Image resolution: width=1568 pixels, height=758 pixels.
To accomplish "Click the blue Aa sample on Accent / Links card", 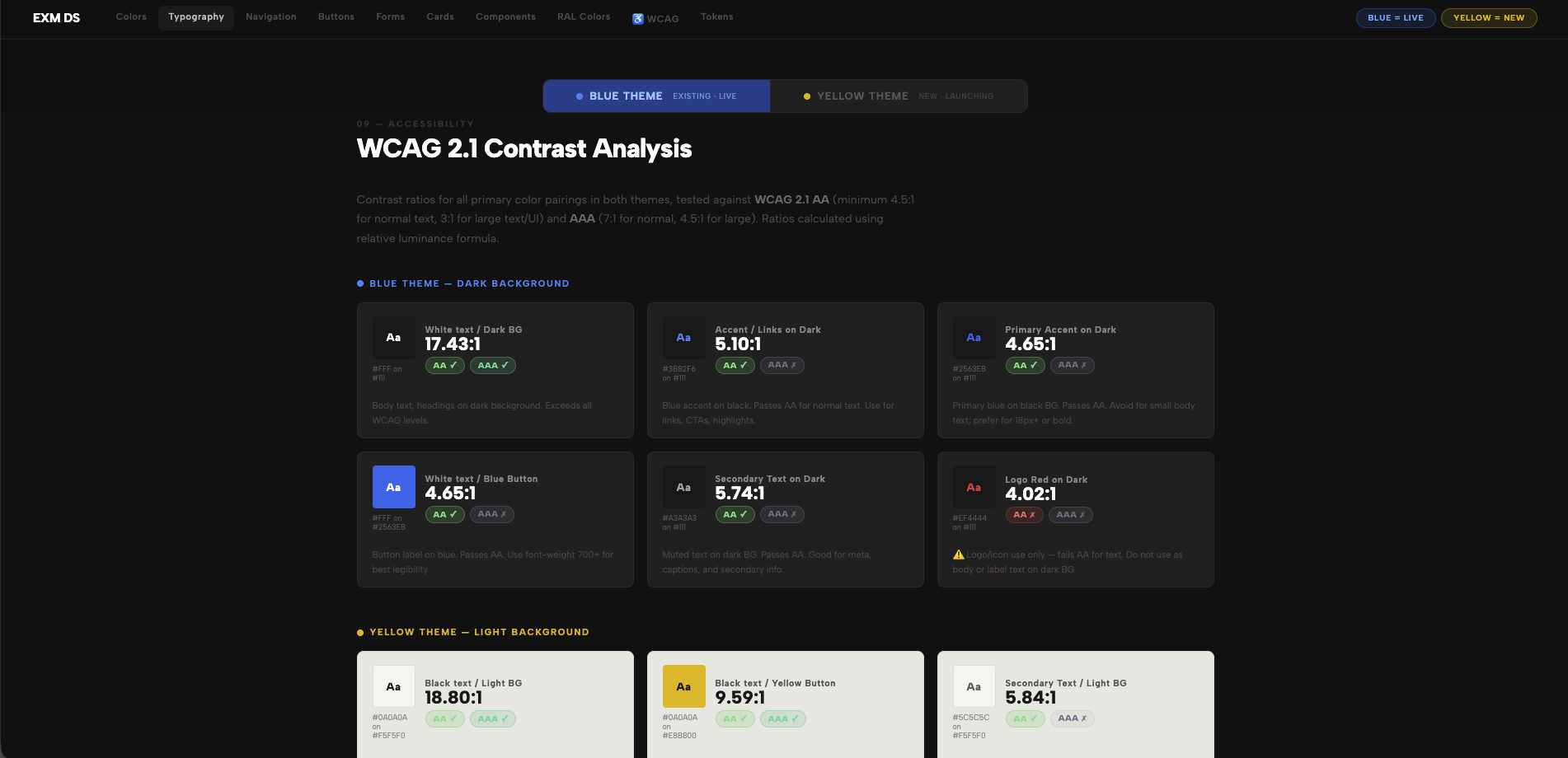I will [683, 337].
